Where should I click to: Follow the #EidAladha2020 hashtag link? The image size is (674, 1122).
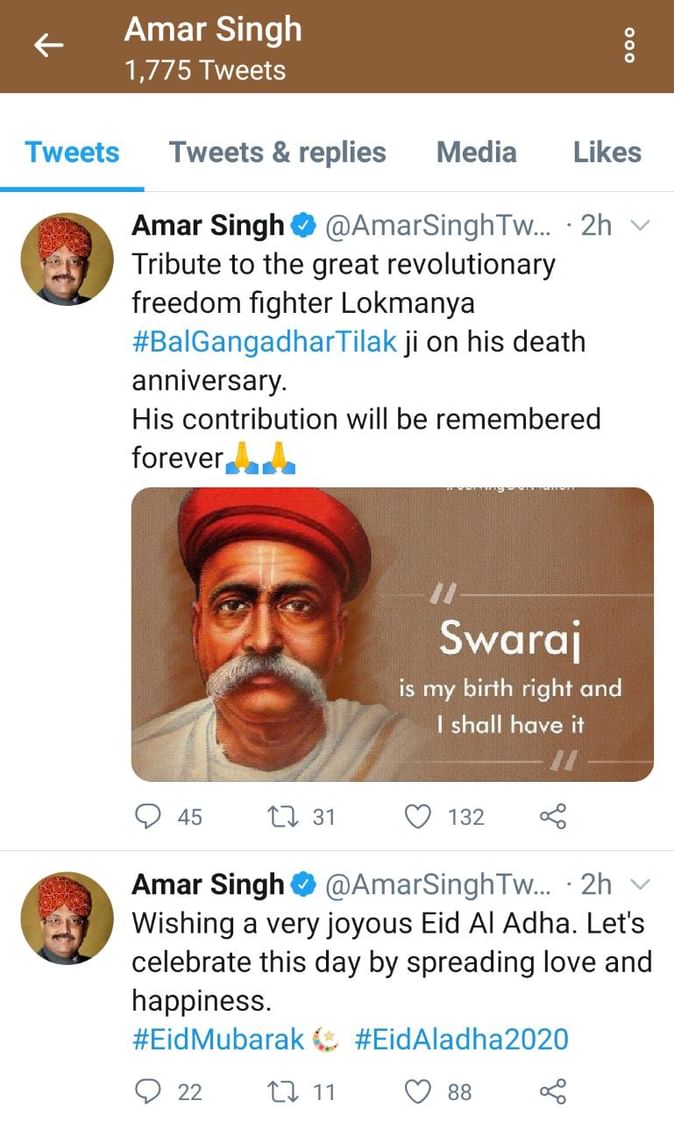[461, 1038]
